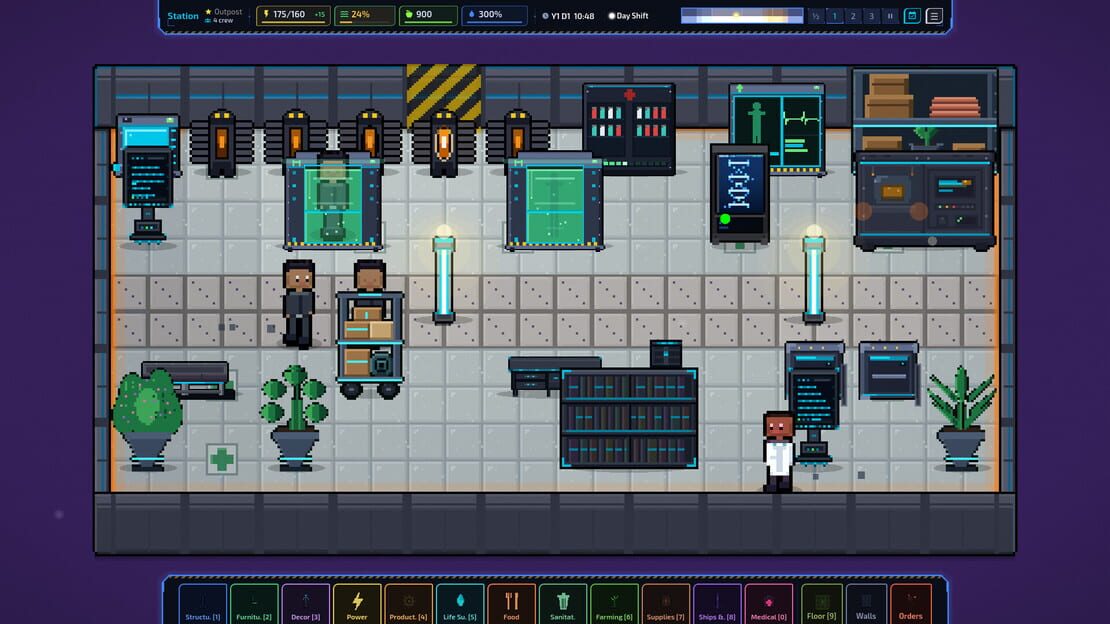Open the main menu hamburger icon
The width and height of the screenshot is (1110, 624).
(934, 16)
